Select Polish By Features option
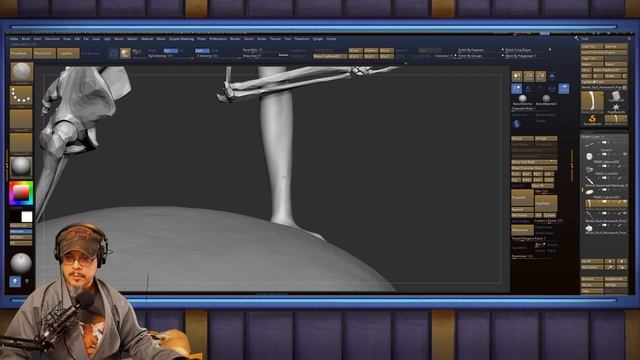 pyautogui.click(x=471, y=50)
